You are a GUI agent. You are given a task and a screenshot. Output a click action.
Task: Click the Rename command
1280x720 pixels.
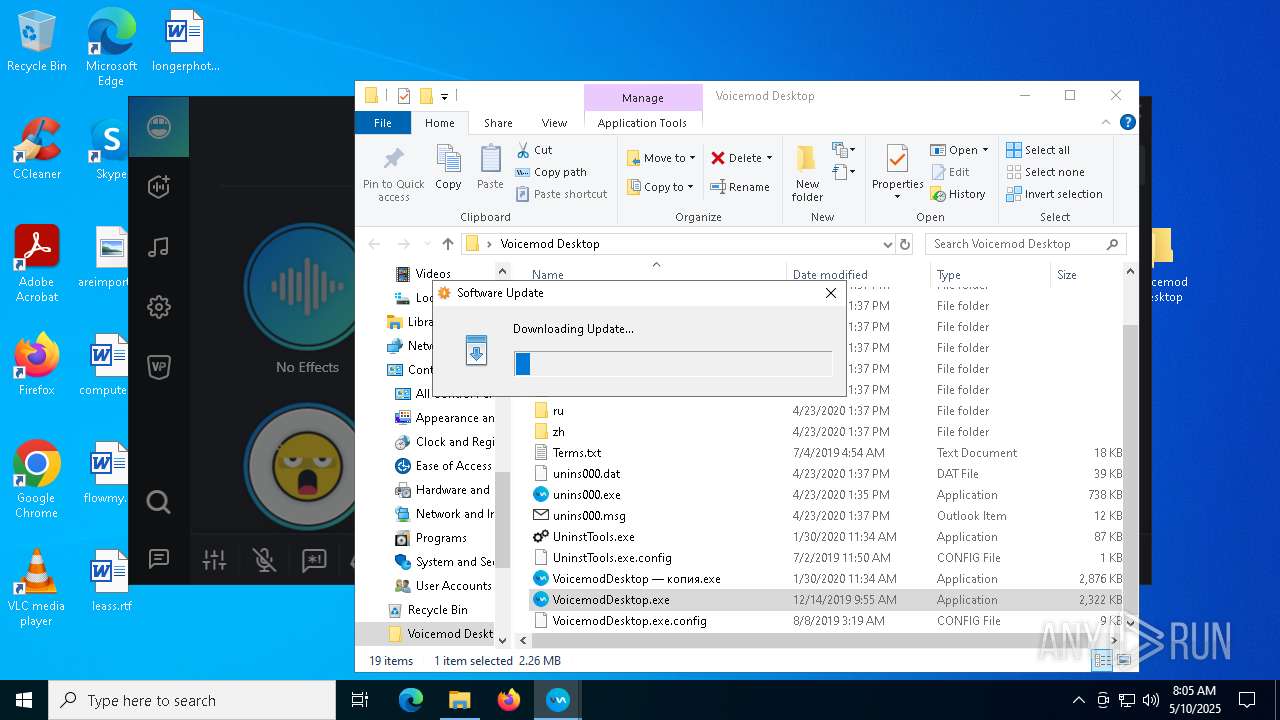point(740,187)
